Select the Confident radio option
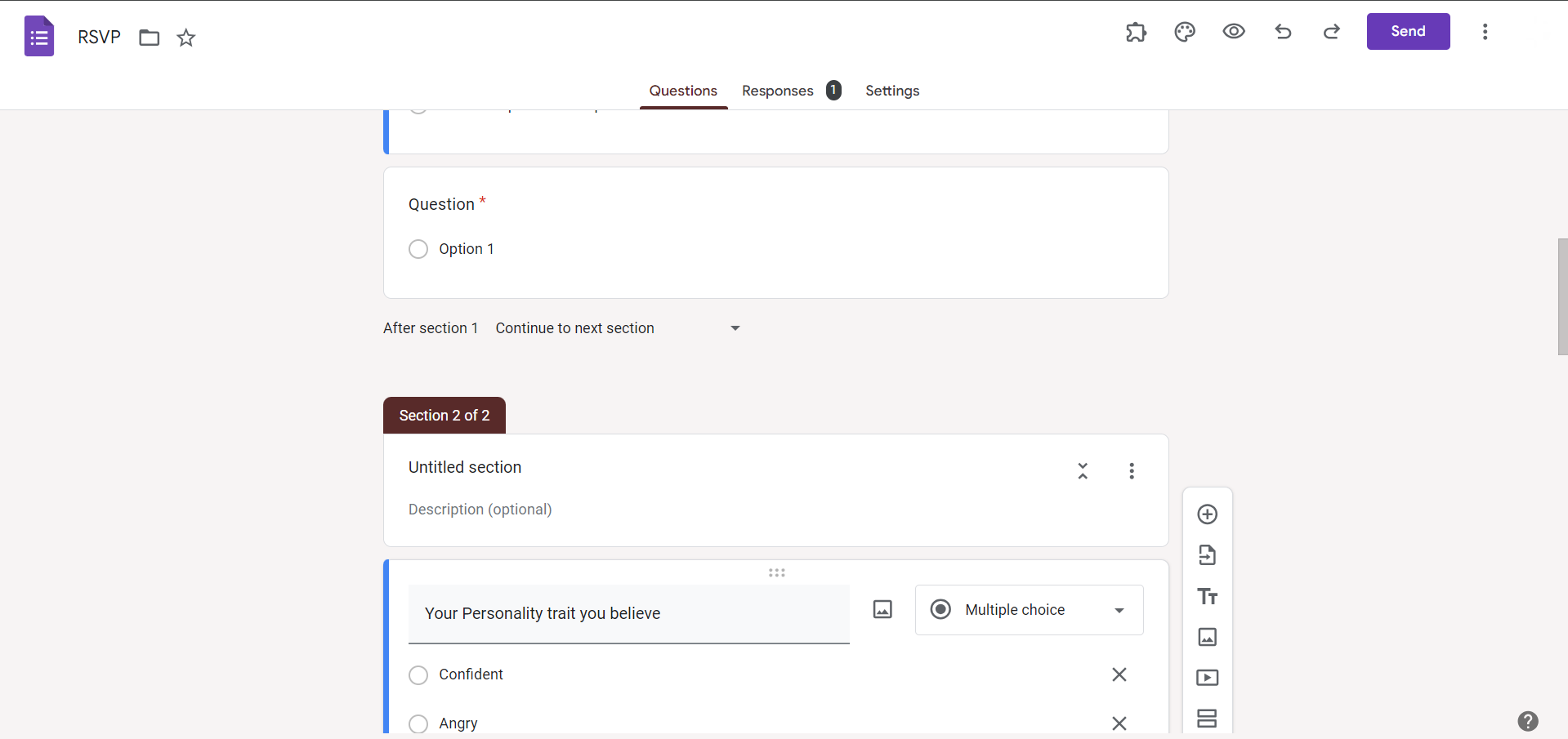1568x739 pixels. click(418, 675)
